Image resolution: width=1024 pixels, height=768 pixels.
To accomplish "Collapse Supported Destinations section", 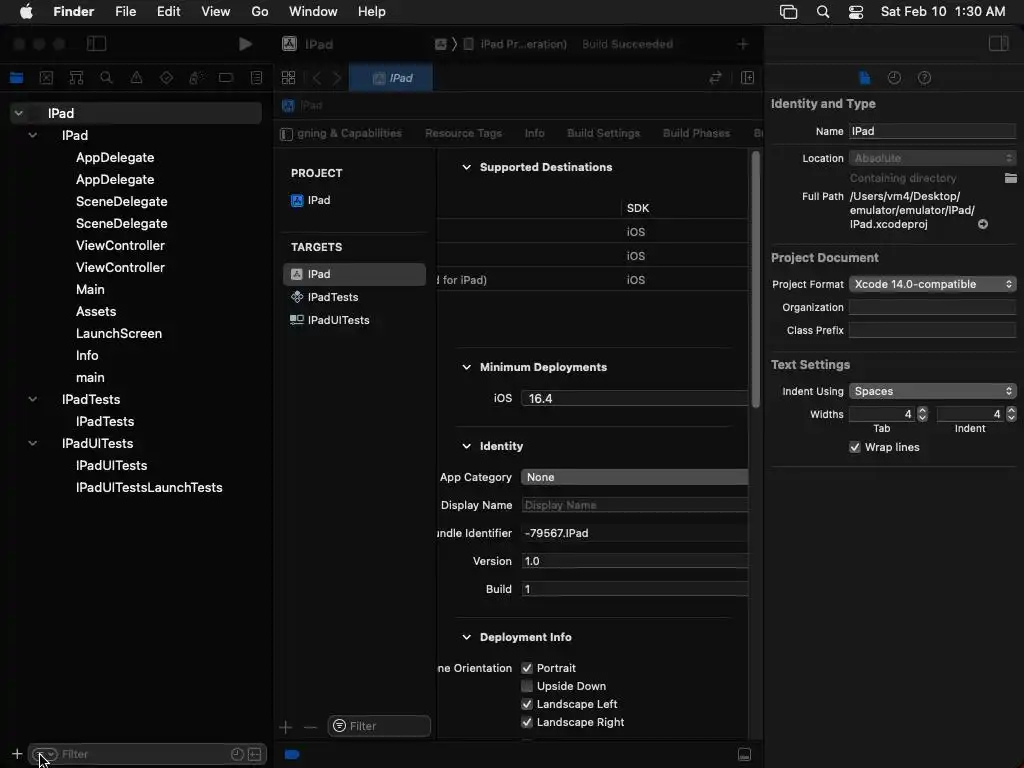I will (466, 167).
